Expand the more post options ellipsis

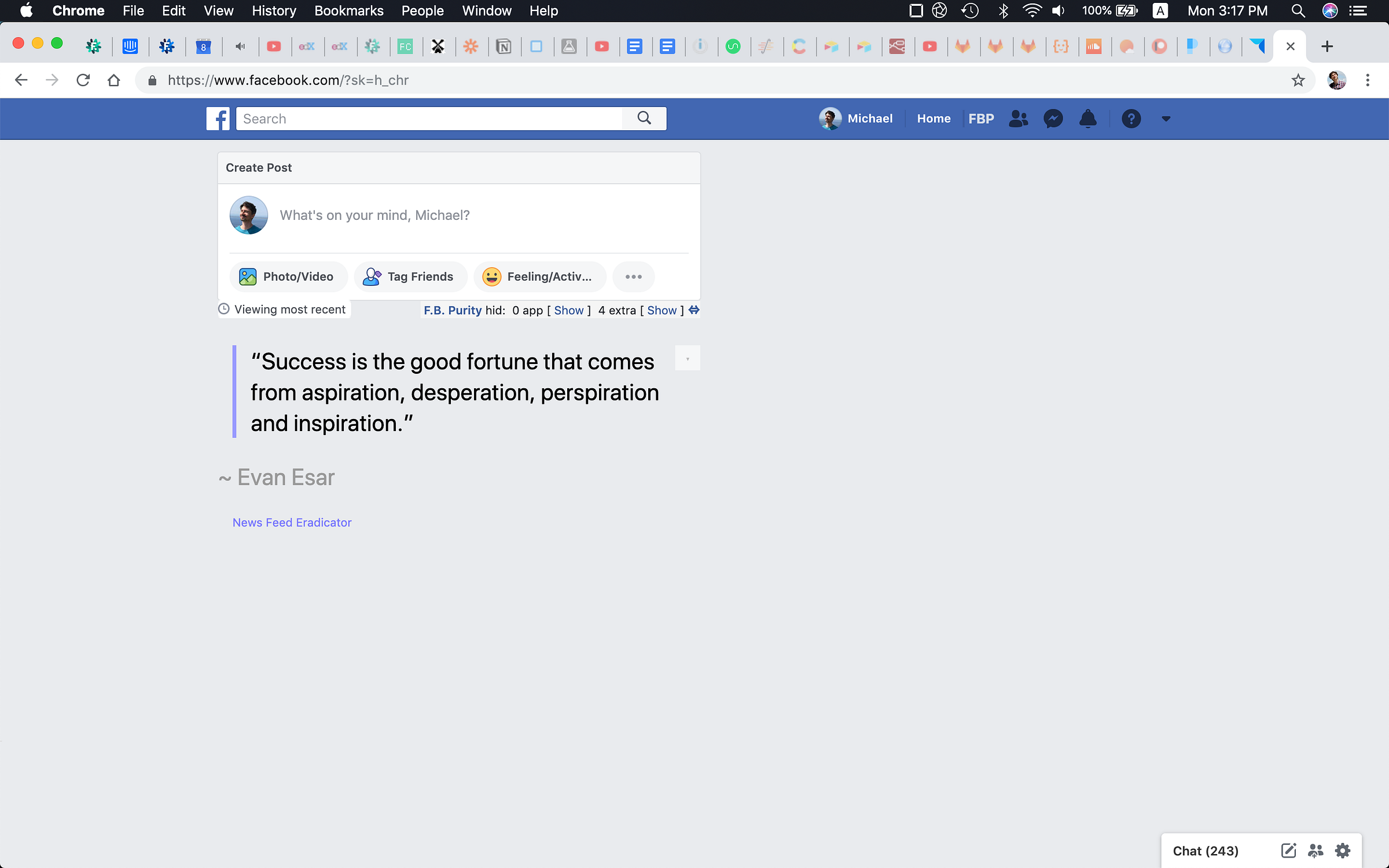633,277
